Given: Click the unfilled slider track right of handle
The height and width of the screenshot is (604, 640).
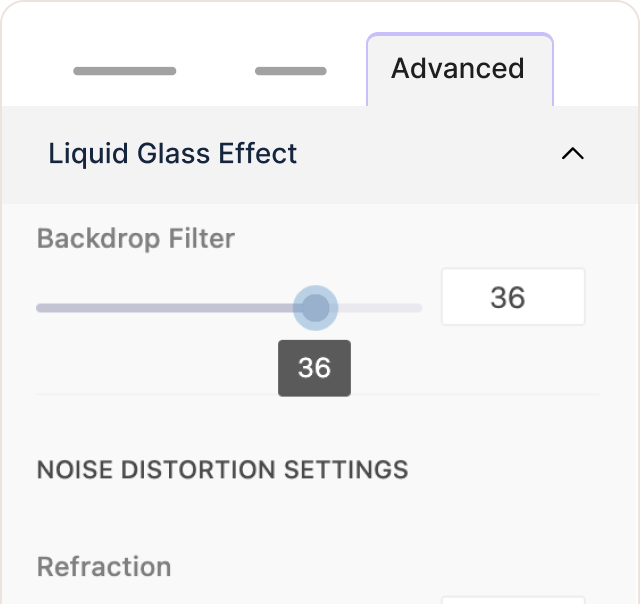Looking at the screenshot, I should 380,308.
